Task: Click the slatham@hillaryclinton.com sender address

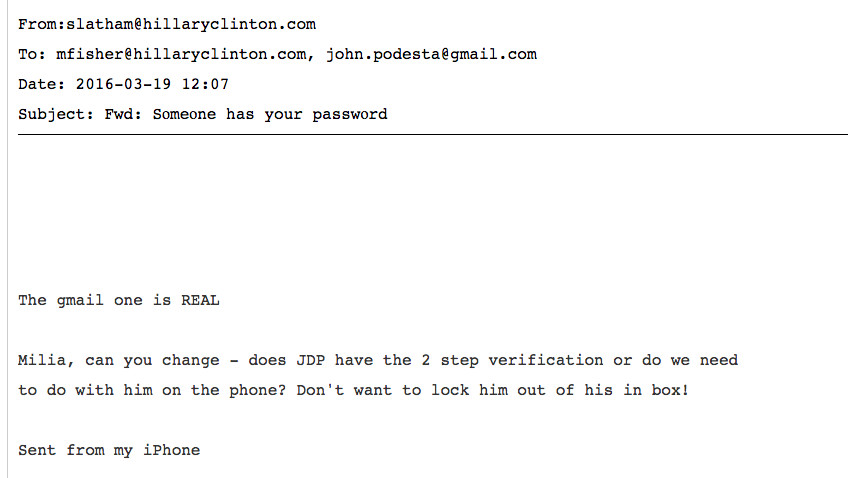Action: [191, 24]
